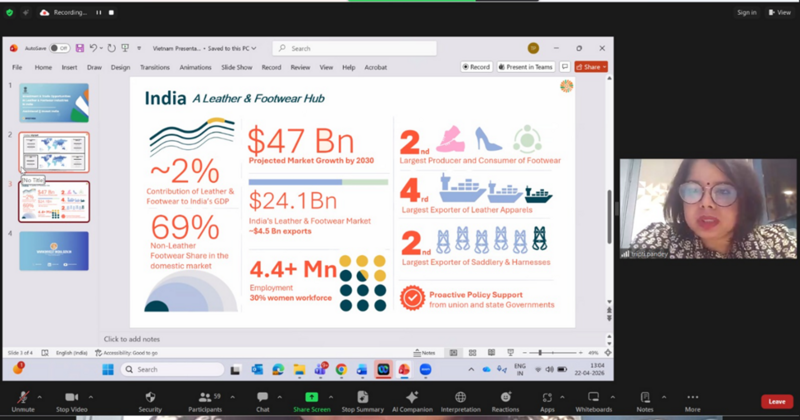Click the red Leave meeting button

click(776, 401)
